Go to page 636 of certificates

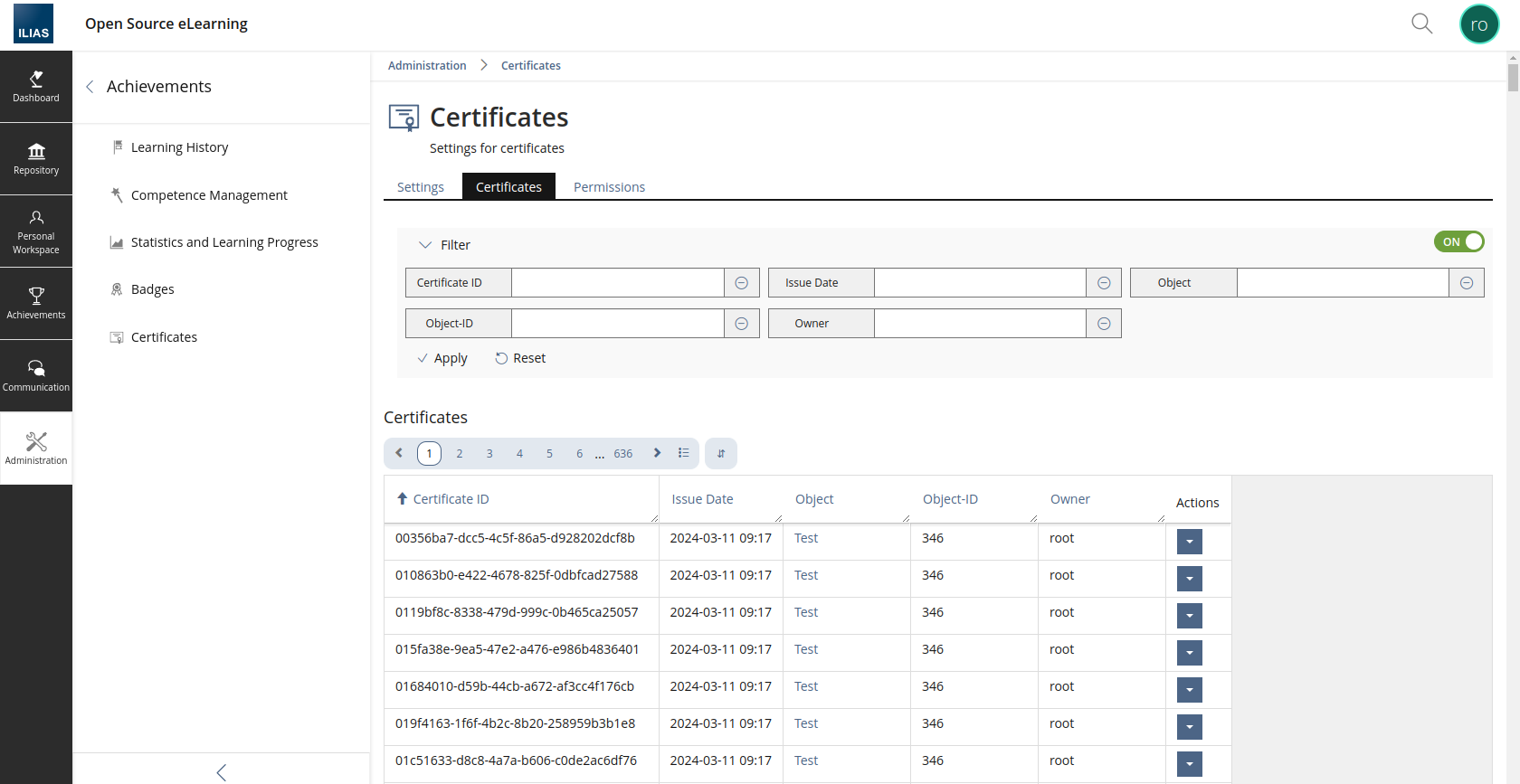tap(623, 454)
